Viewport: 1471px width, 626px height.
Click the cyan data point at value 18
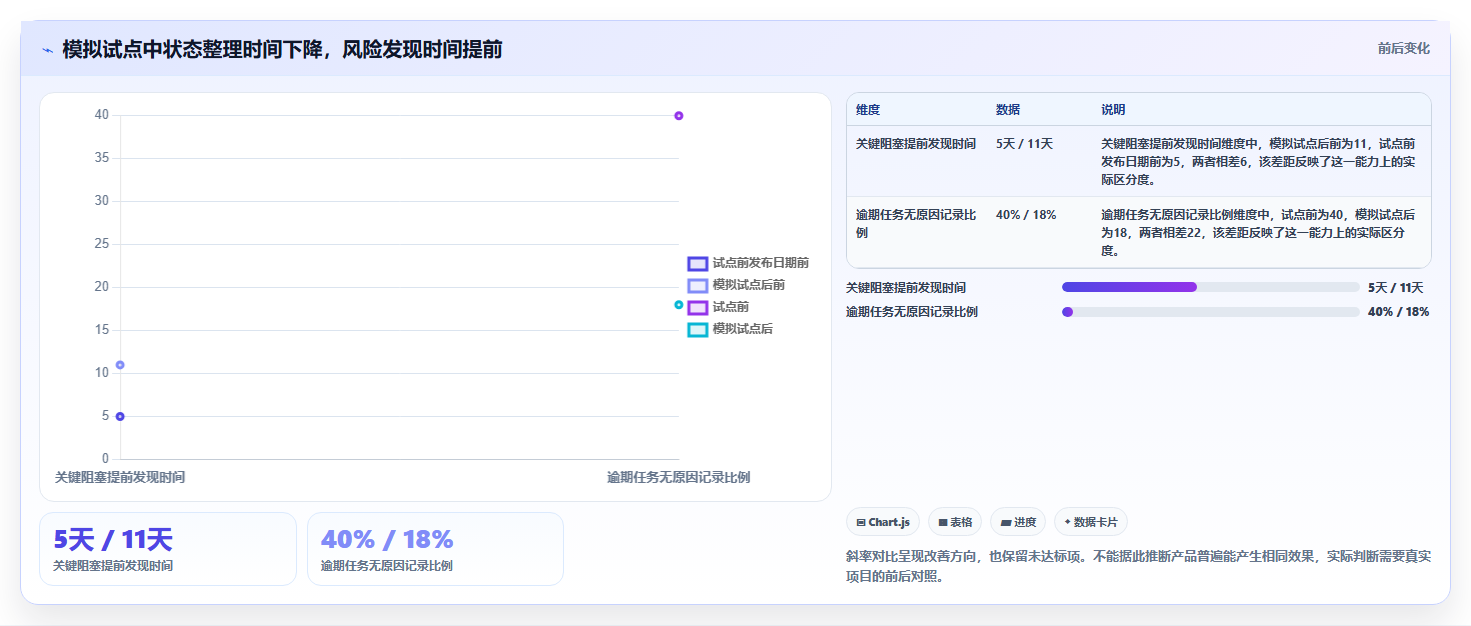(x=679, y=305)
